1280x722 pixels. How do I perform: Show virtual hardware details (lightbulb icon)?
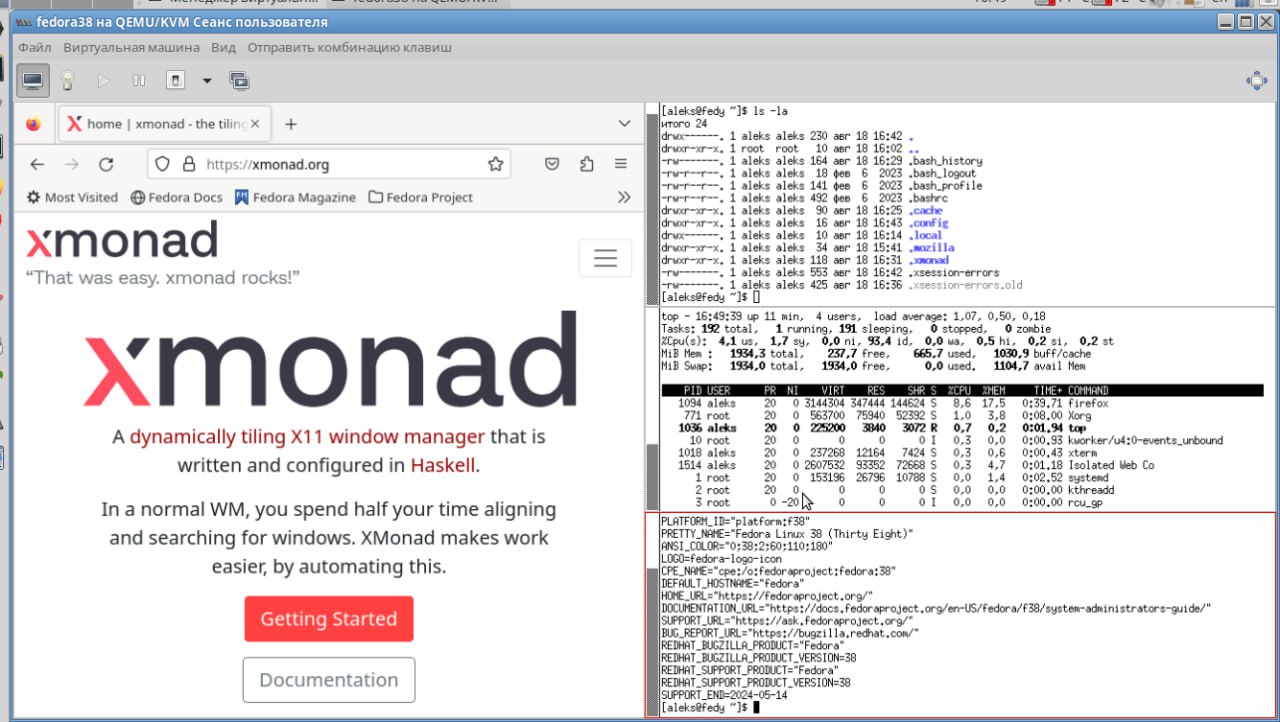tap(68, 80)
